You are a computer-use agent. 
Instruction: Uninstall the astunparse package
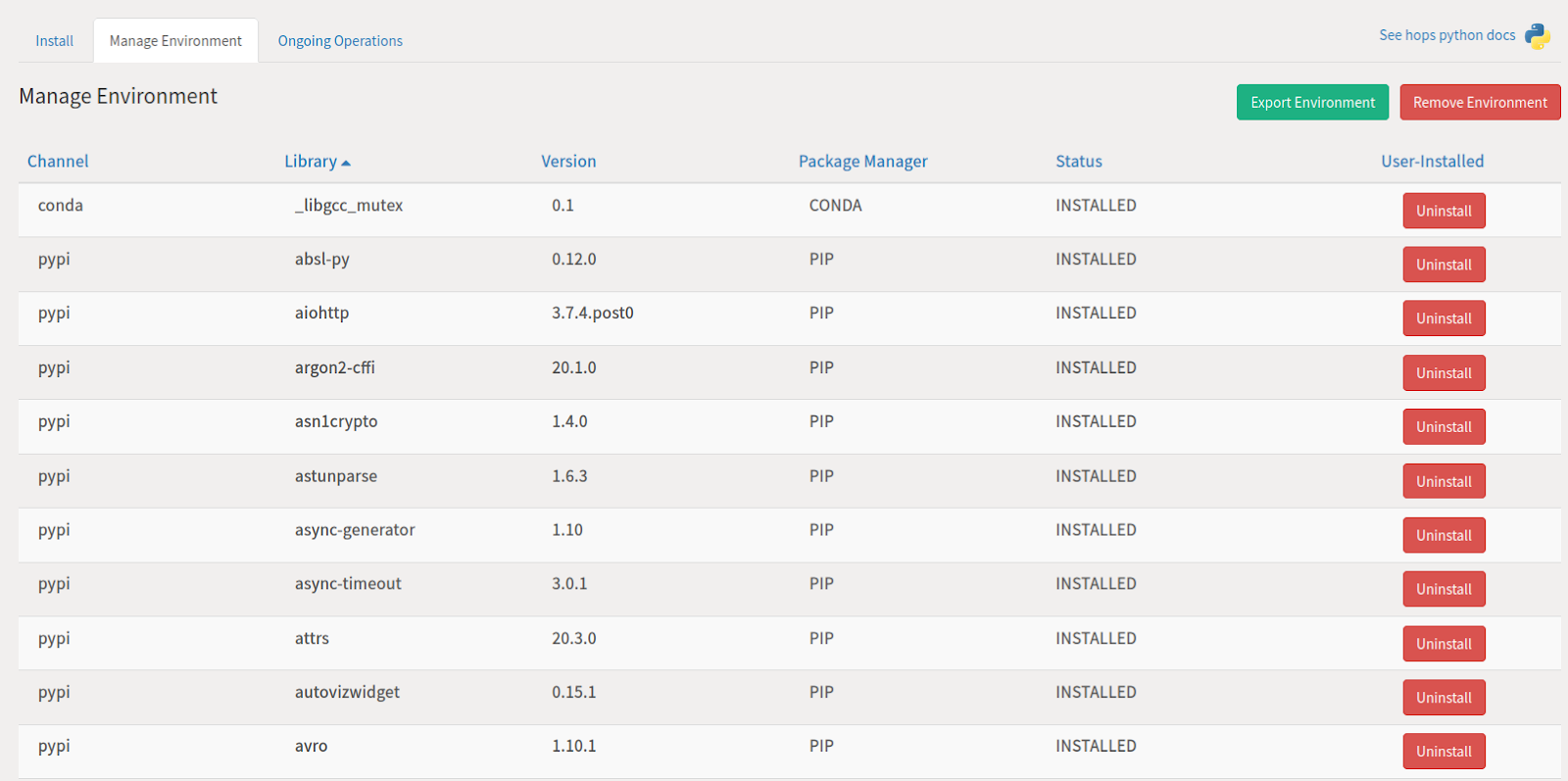point(1444,481)
